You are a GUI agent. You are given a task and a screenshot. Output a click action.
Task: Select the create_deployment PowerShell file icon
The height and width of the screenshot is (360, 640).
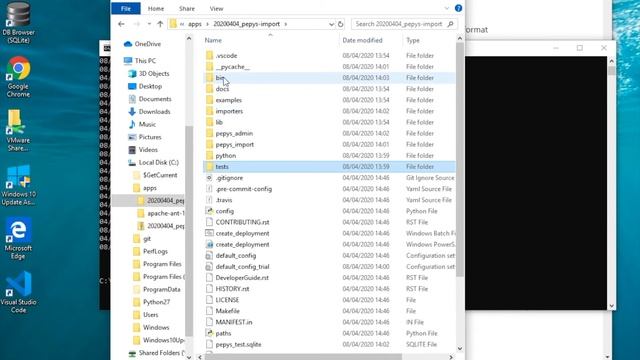coord(209,244)
